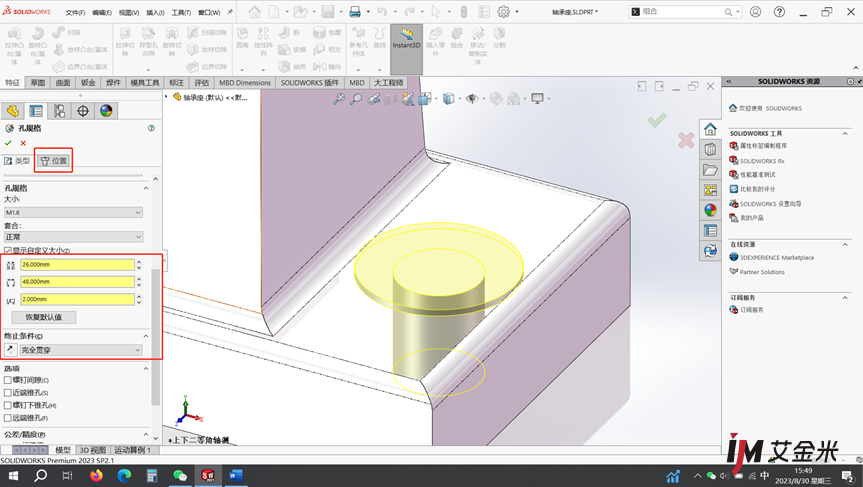Viewport: 863px width, 487px height.
Task: Open Partner Solutions link
Action: coord(762,272)
